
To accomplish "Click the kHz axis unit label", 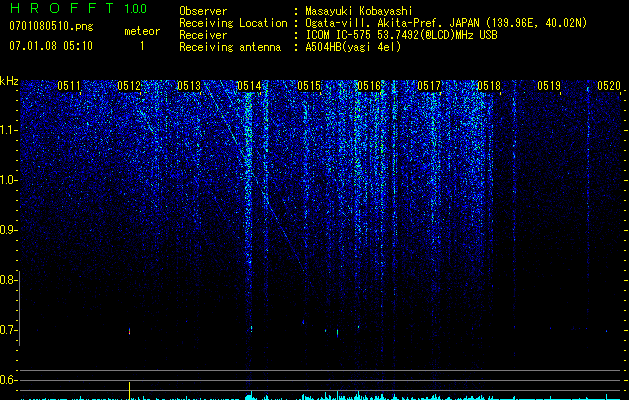I will (x=9, y=81).
